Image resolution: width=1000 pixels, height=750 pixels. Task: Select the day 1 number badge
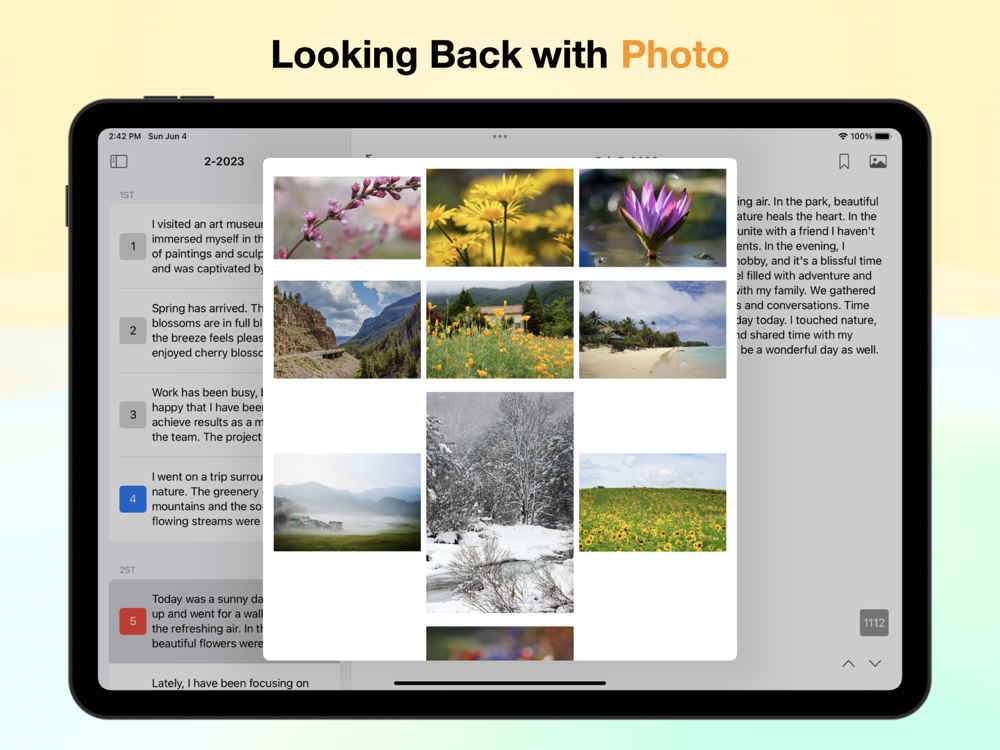point(133,246)
